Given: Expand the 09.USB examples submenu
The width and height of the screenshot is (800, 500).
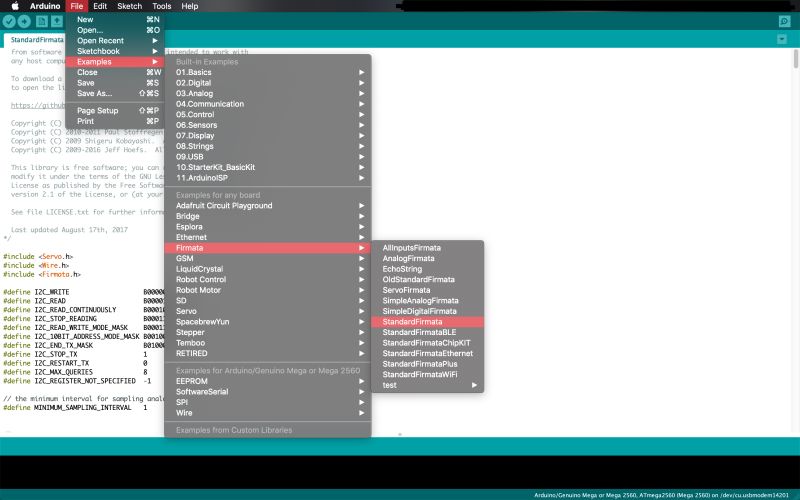Looking at the screenshot, I should [268, 157].
